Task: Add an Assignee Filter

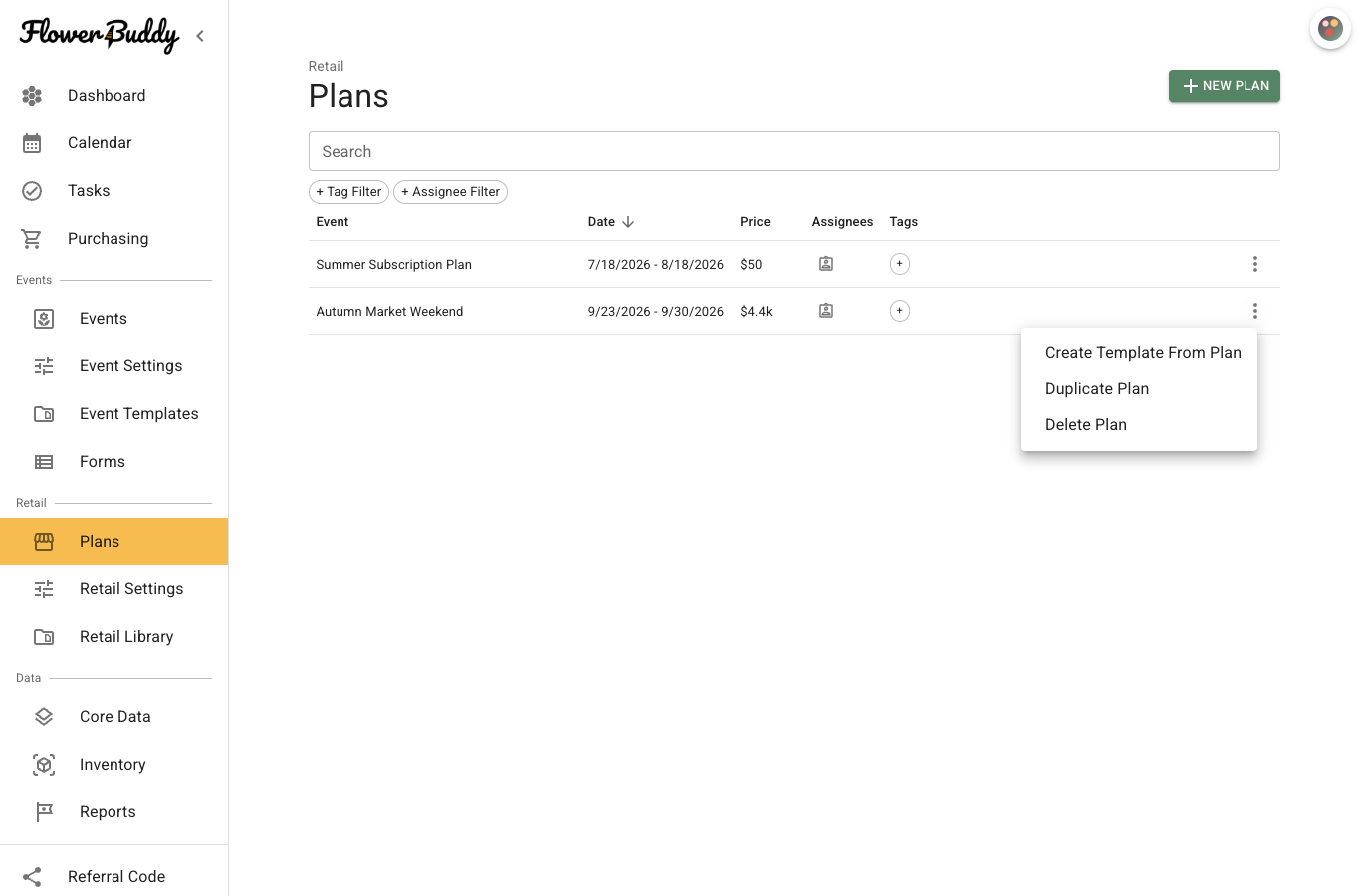Action: pos(451,192)
